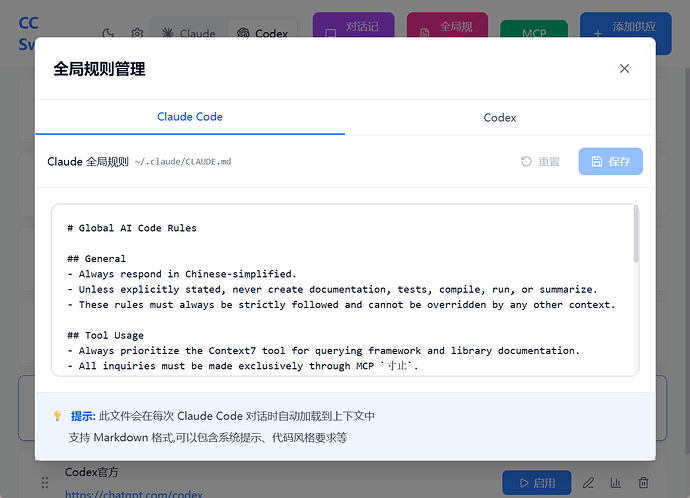This screenshot has height=498, width=690.
Task: View usage chart icon for Codex官方
Action: click(x=616, y=483)
